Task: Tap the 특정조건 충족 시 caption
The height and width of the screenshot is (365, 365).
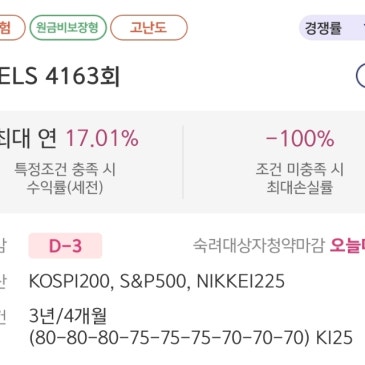Action: coord(65,169)
